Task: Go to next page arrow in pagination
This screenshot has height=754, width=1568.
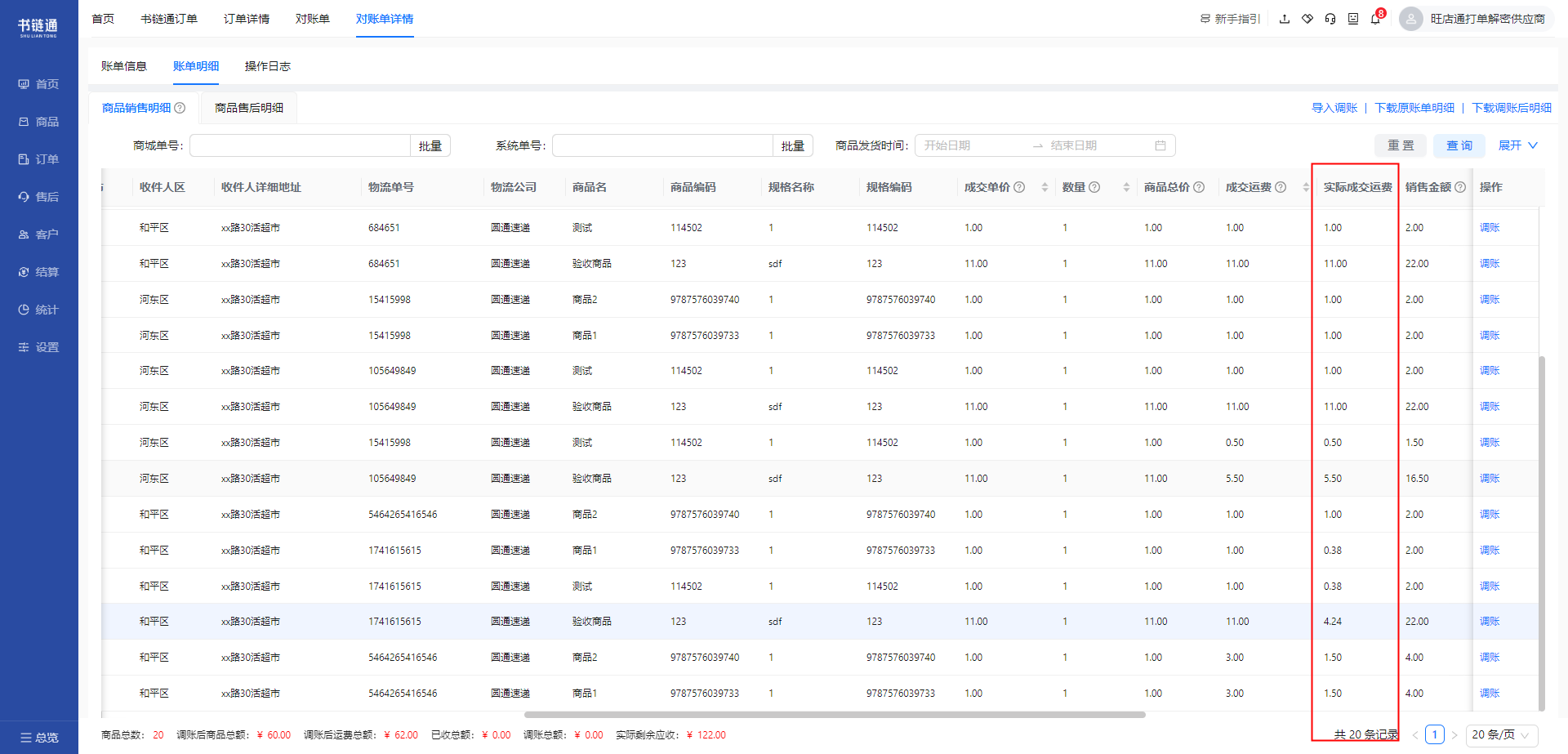Action: 1454,735
